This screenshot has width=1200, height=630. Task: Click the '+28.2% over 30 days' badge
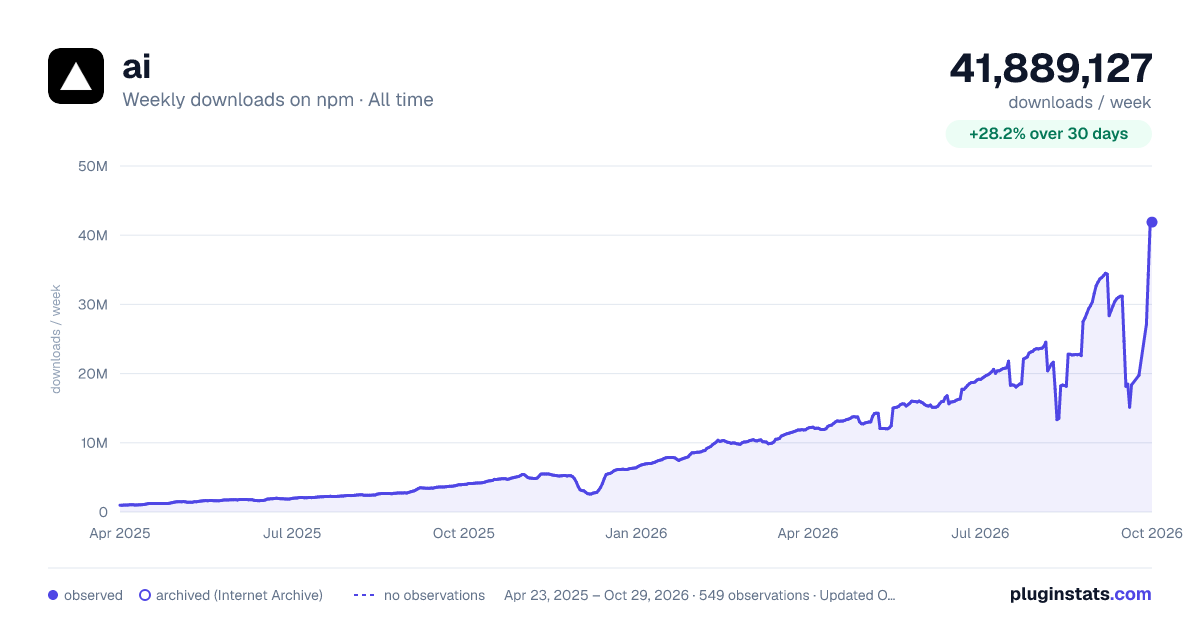(x=1049, y=134)
